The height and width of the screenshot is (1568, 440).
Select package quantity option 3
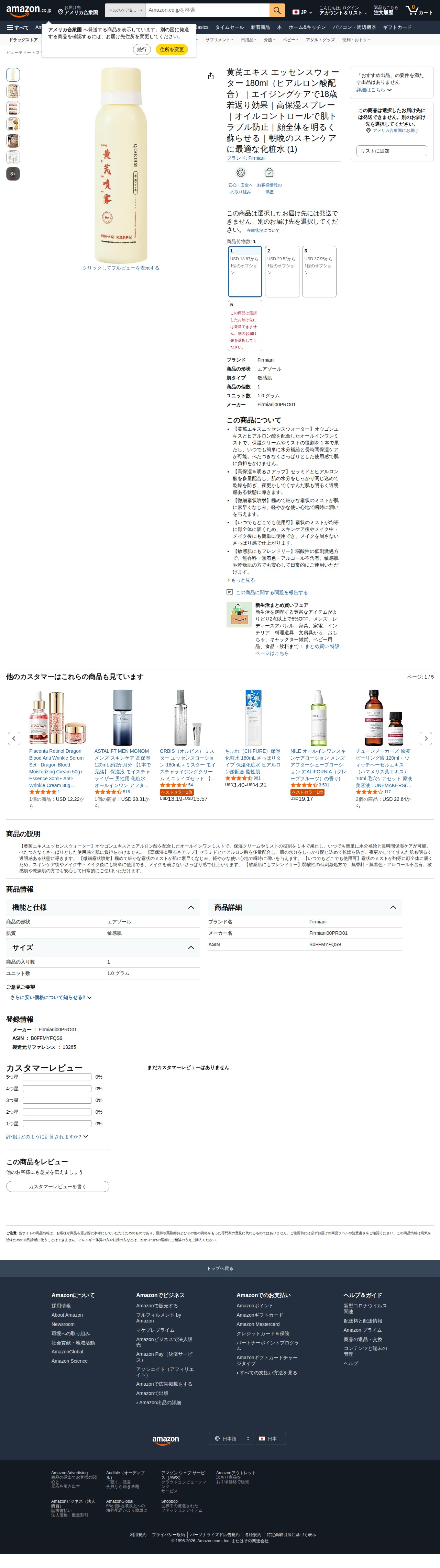tap(319, 272)
